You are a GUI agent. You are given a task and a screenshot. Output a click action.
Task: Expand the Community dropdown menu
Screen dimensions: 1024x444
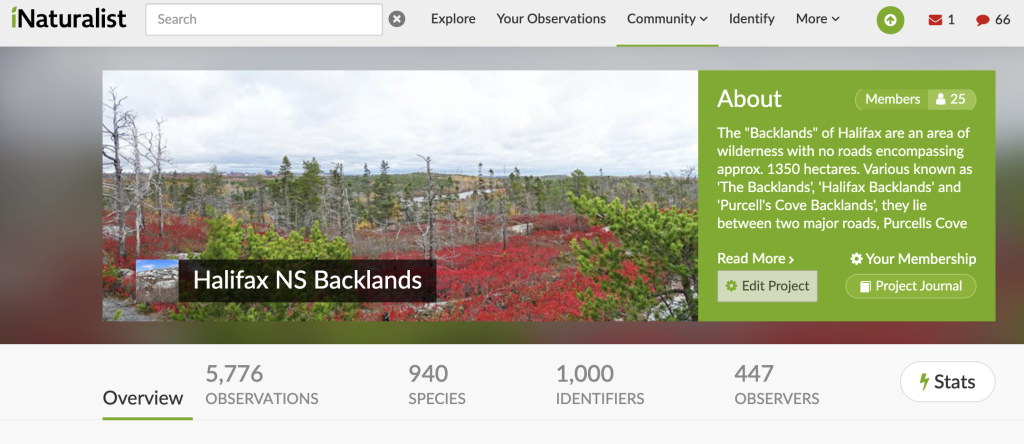[x=667, y=19]
